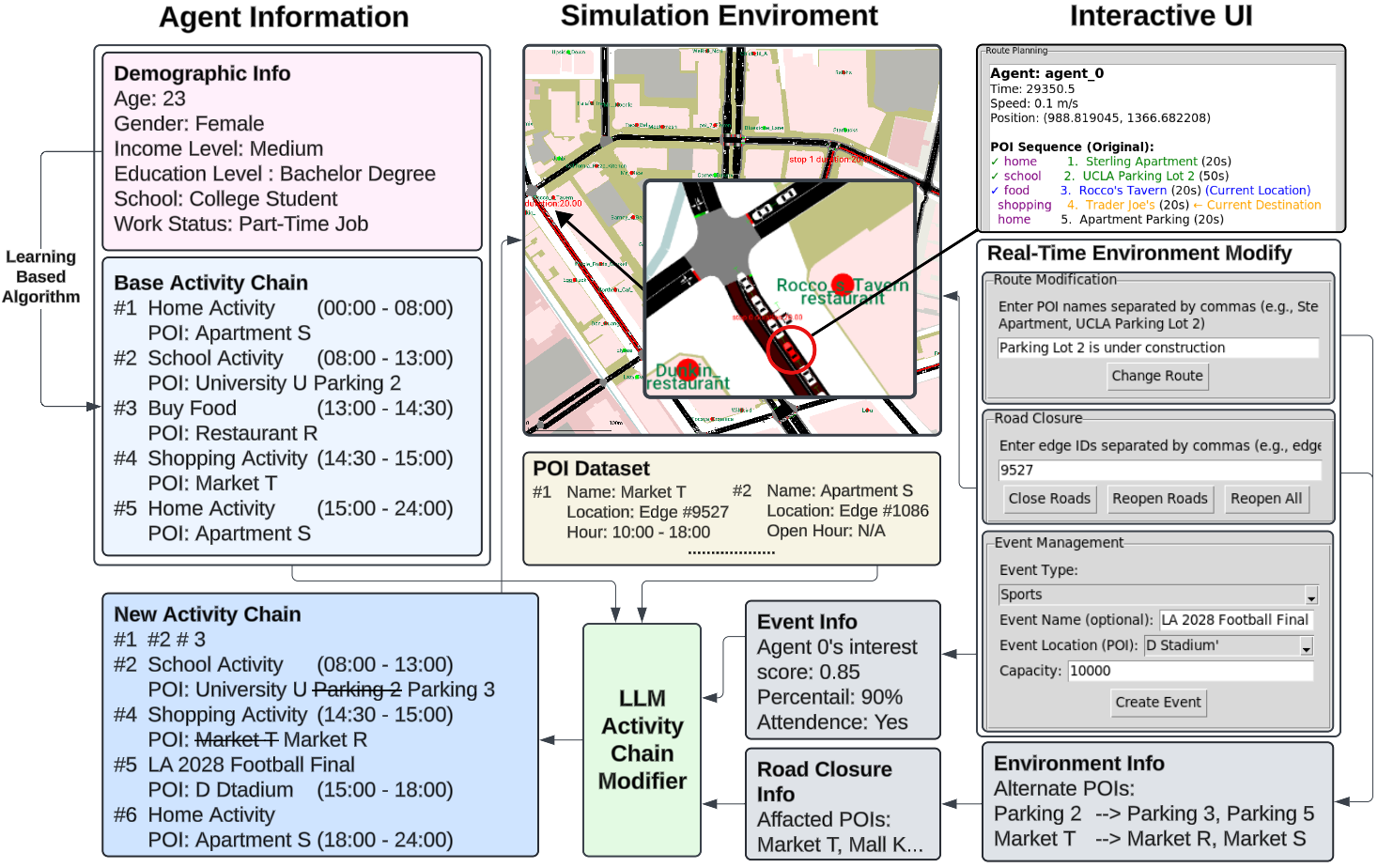Click 'Work Status: Part-Time Job' line

pos(241,224)
